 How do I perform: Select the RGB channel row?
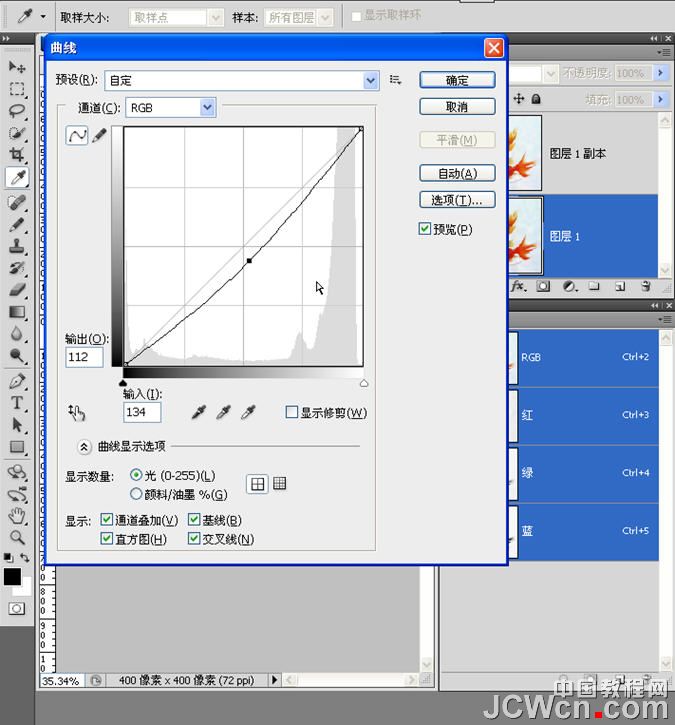pyautogui.click(x=583, y=357)
